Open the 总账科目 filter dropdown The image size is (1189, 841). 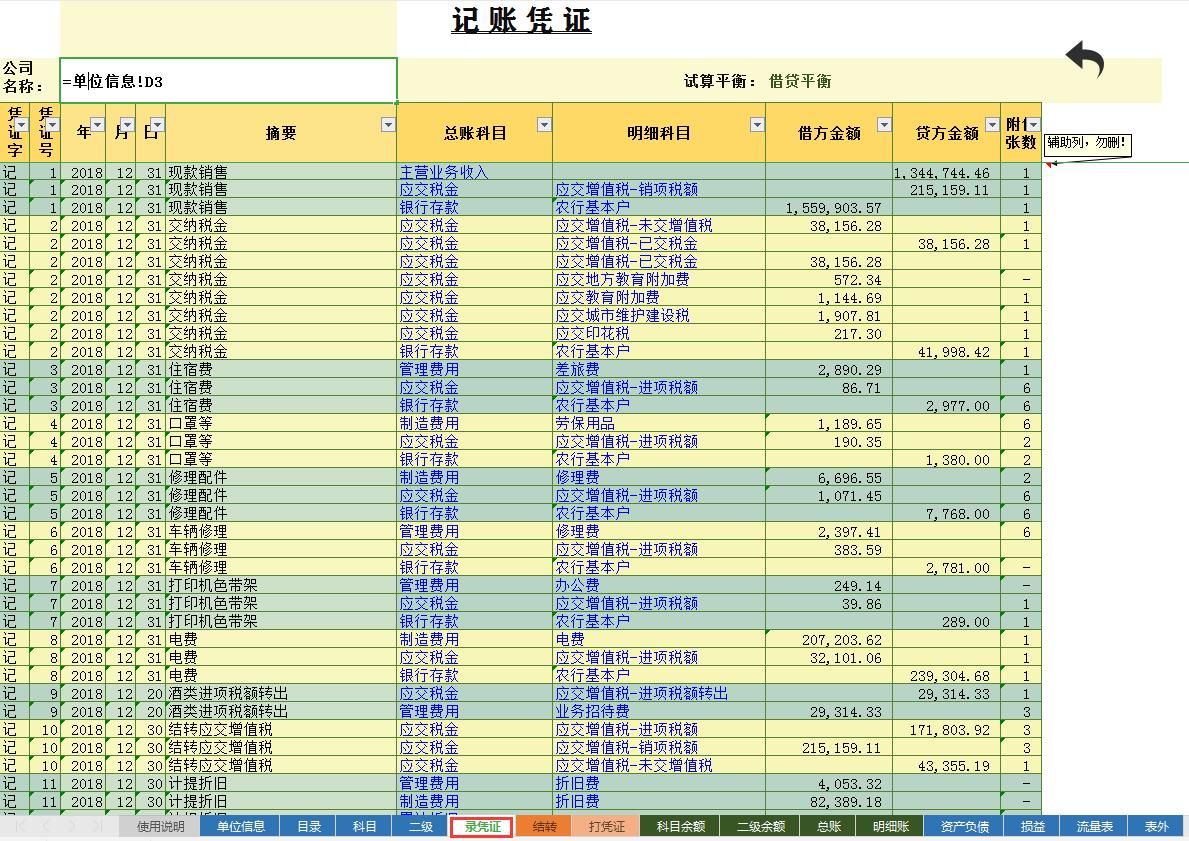(x=544, y=124)
